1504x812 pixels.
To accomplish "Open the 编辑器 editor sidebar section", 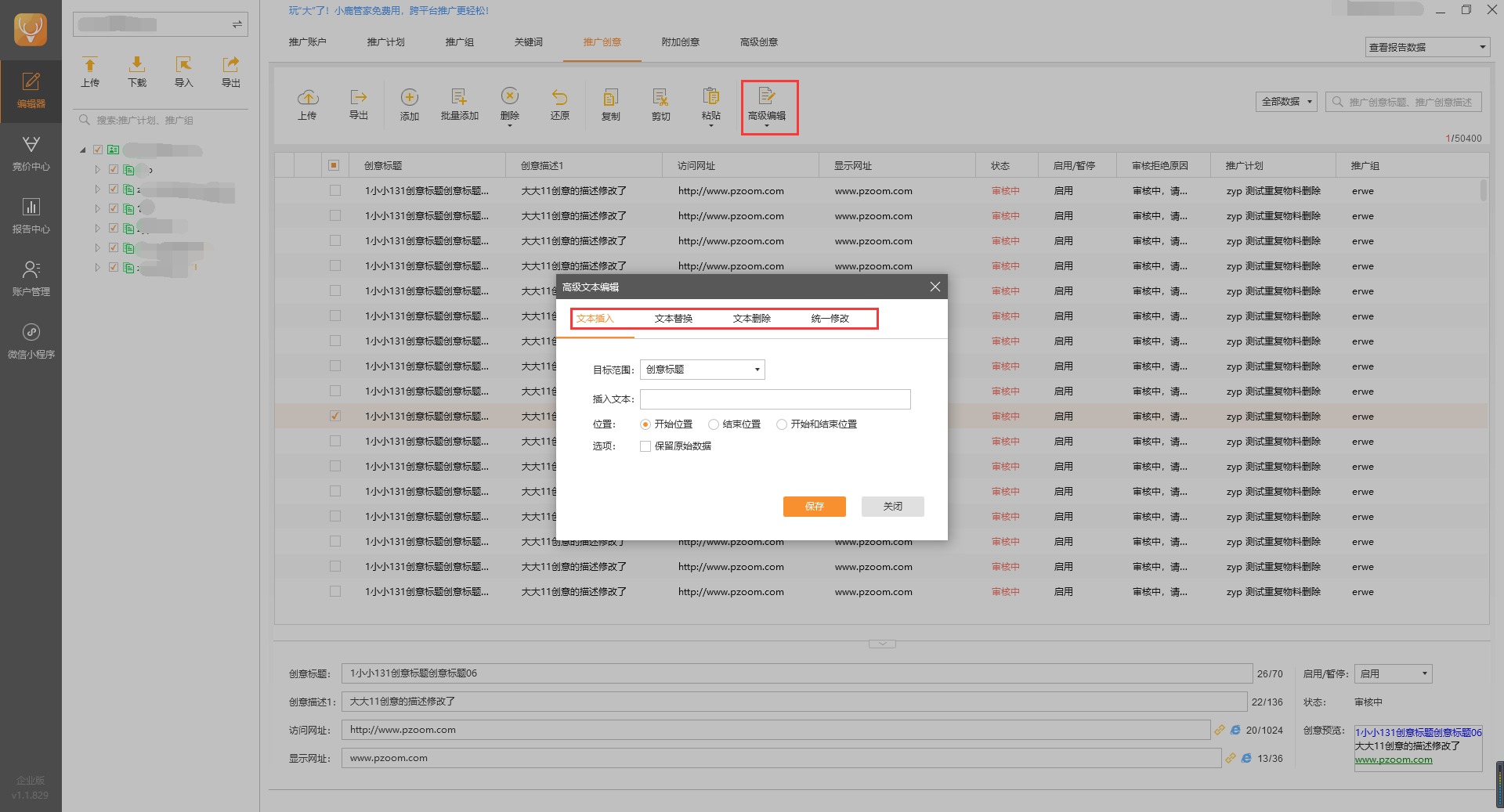I will click(31, 91).
